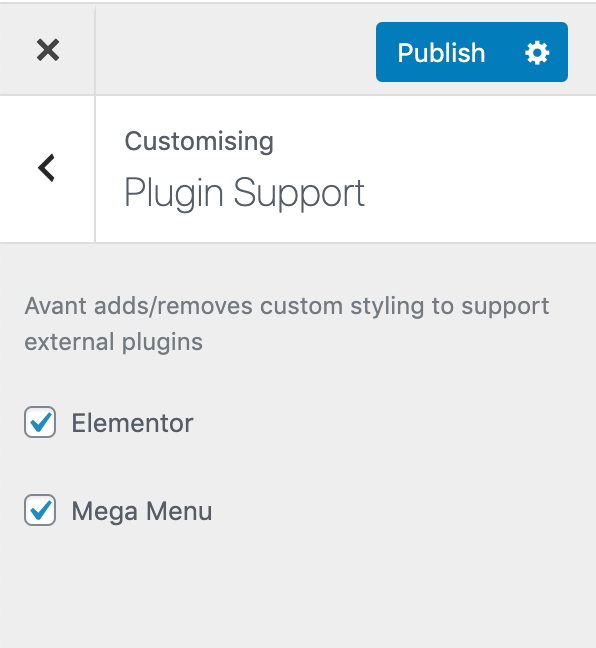Click the Customising breadcrumb text

(x=199, y=141)
